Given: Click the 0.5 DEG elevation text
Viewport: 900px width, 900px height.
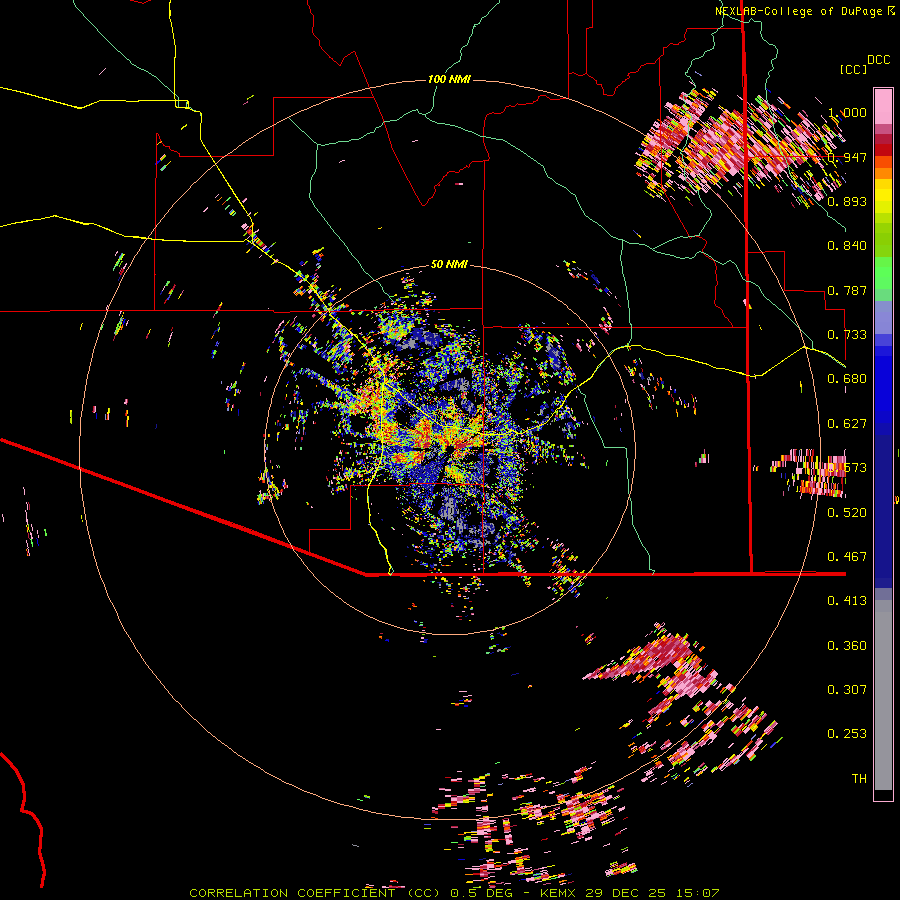Looking at the screenshot, I should (x=481, y=893).
